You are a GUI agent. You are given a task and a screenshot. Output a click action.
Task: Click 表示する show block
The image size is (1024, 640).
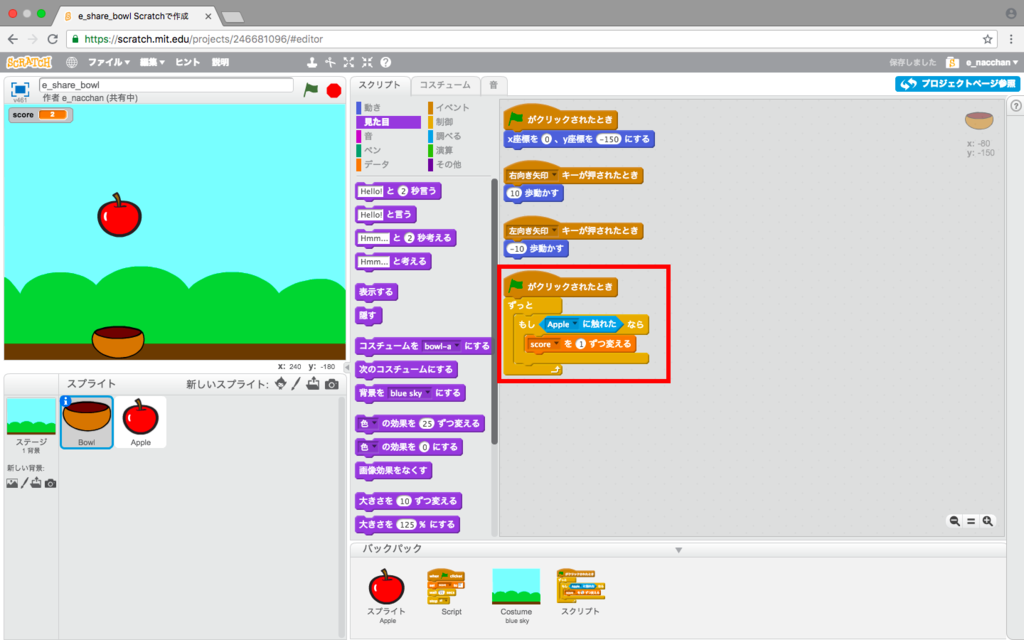[376, 292]
